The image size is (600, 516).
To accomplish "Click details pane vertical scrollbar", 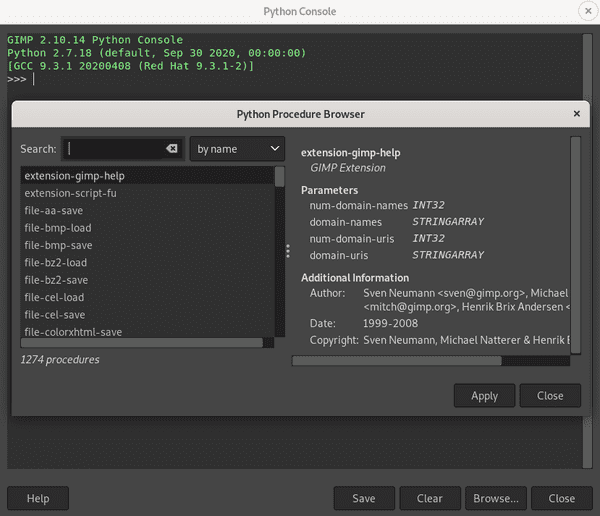I will (576, 245).
